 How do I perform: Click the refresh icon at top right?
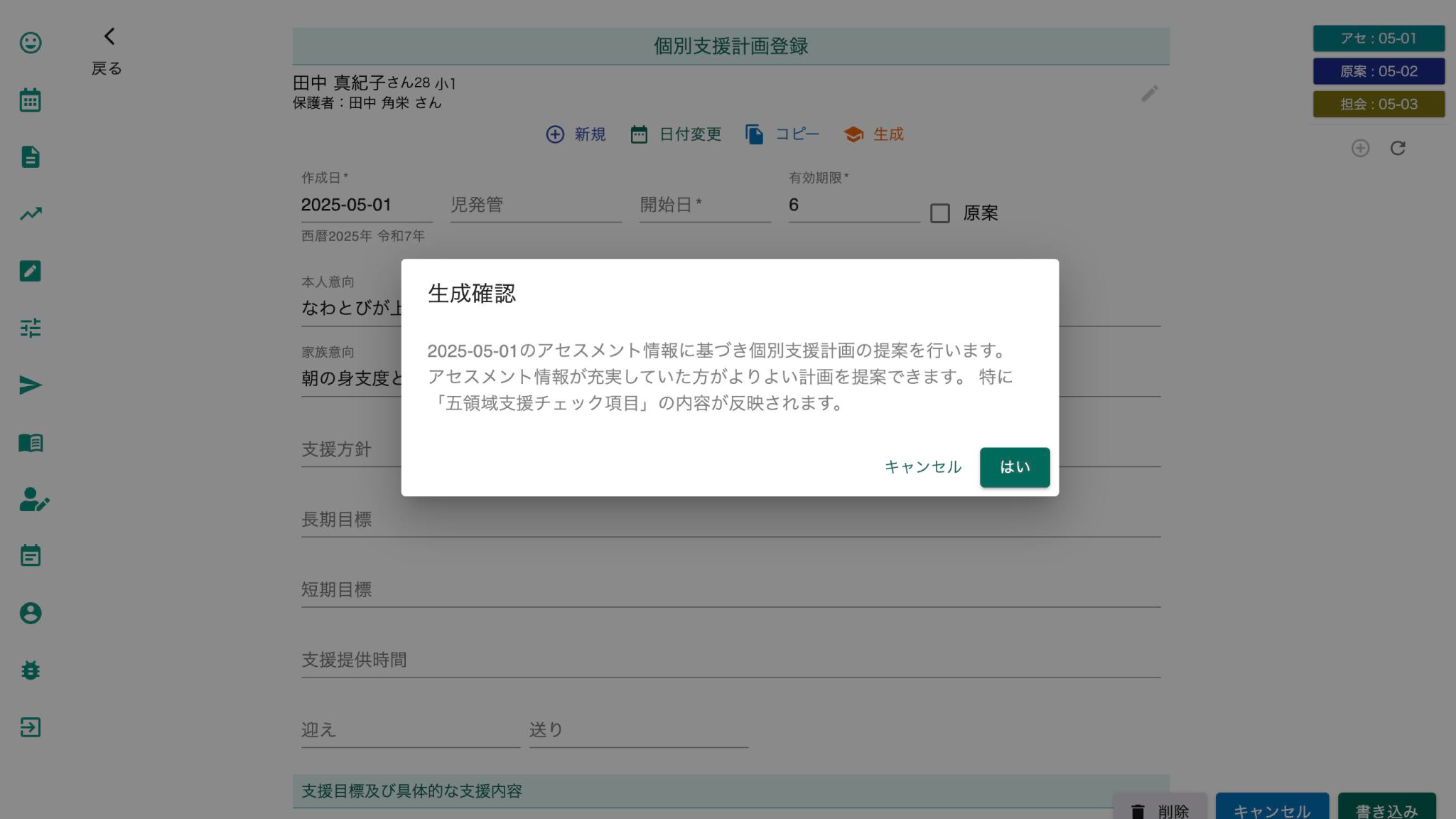[1398, 148]
